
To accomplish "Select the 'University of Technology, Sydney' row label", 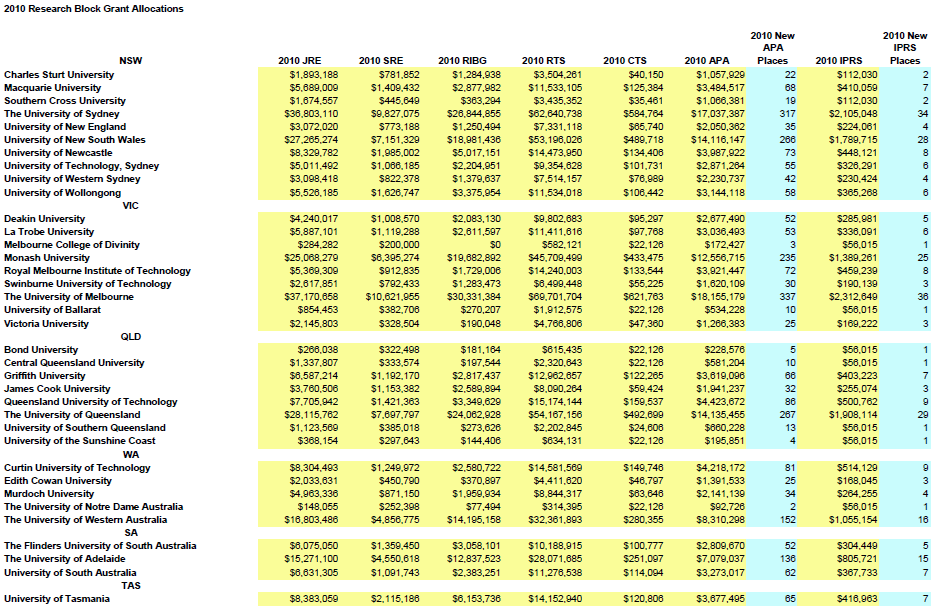I will tap(81, 166).
